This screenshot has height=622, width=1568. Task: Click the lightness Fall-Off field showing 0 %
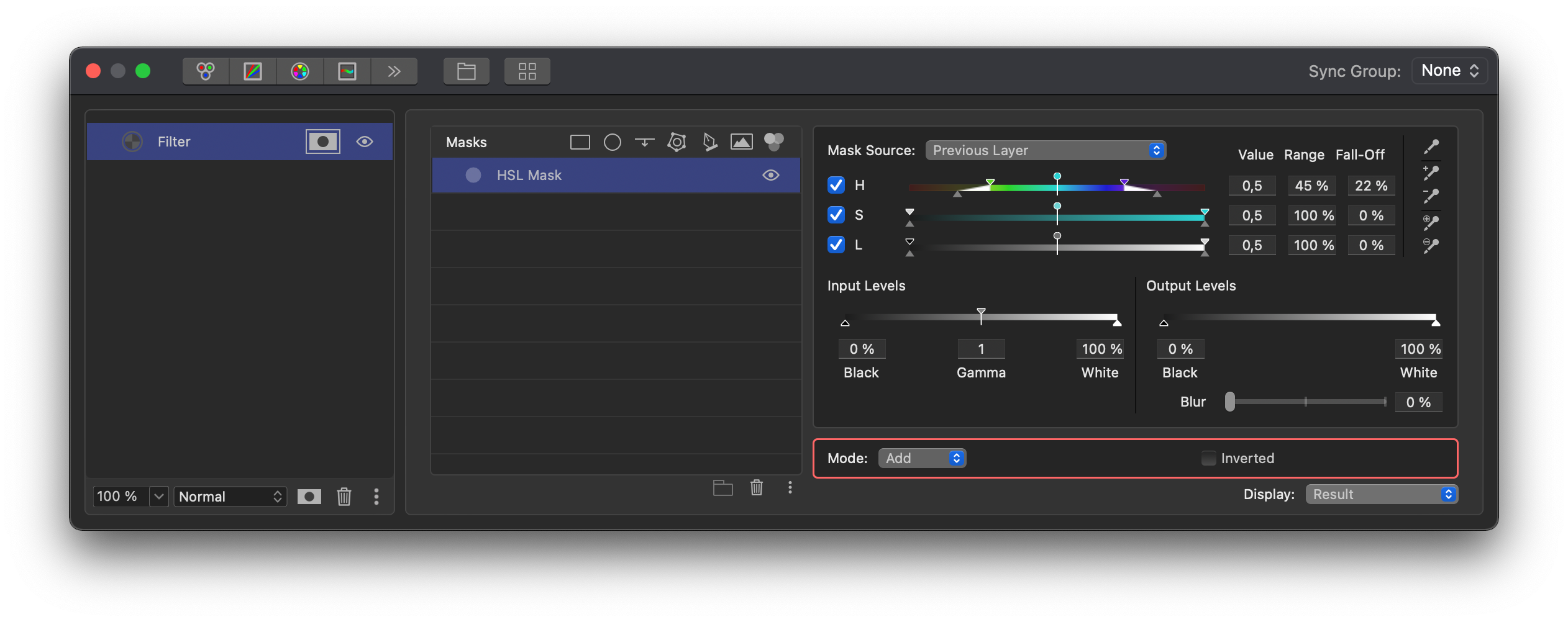point(1371,246)
